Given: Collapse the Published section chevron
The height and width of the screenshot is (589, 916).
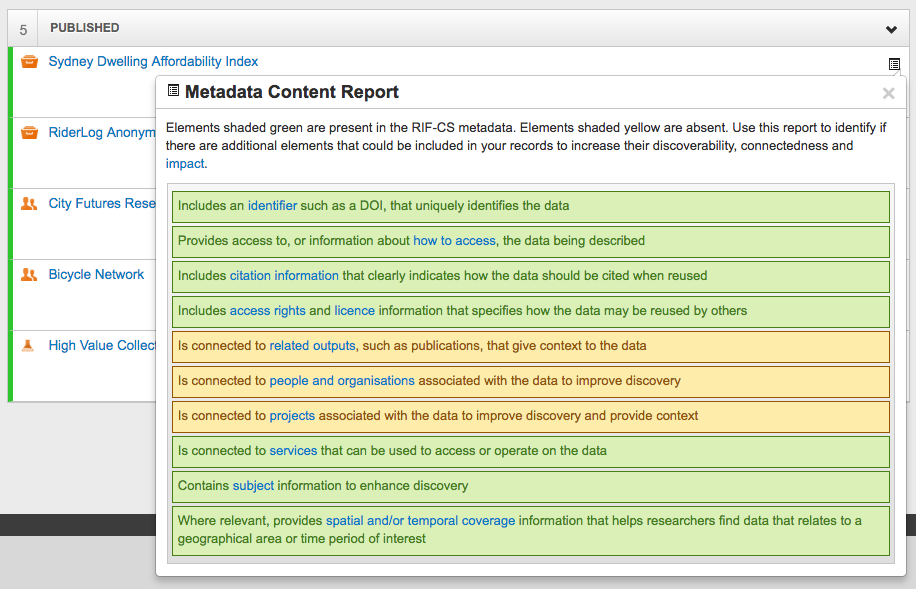Looking at the screenshot, I should (891, 29).
